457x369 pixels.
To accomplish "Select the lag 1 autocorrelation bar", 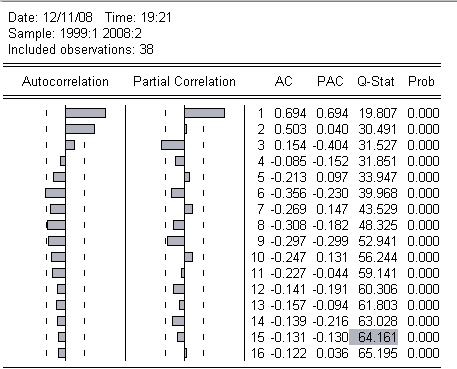I will click(86, 113).
